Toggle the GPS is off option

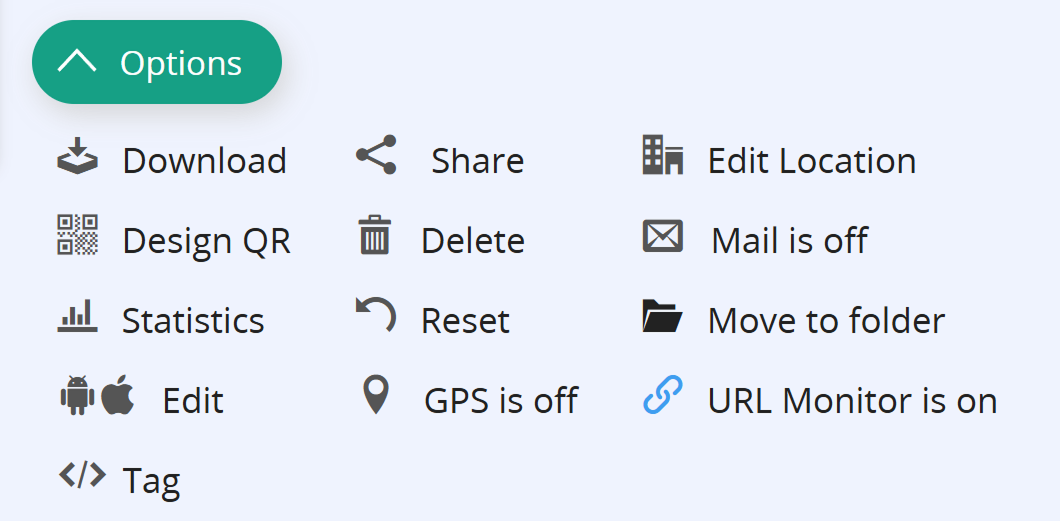click(x=500, y=401)
